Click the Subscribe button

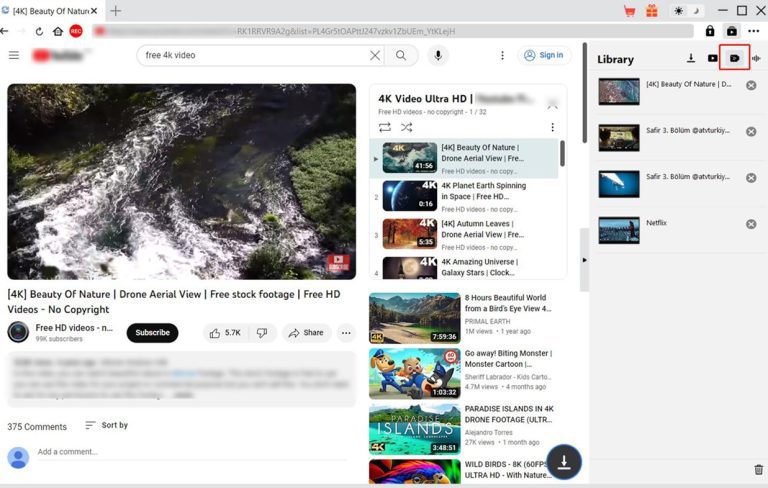click(152, 333)
